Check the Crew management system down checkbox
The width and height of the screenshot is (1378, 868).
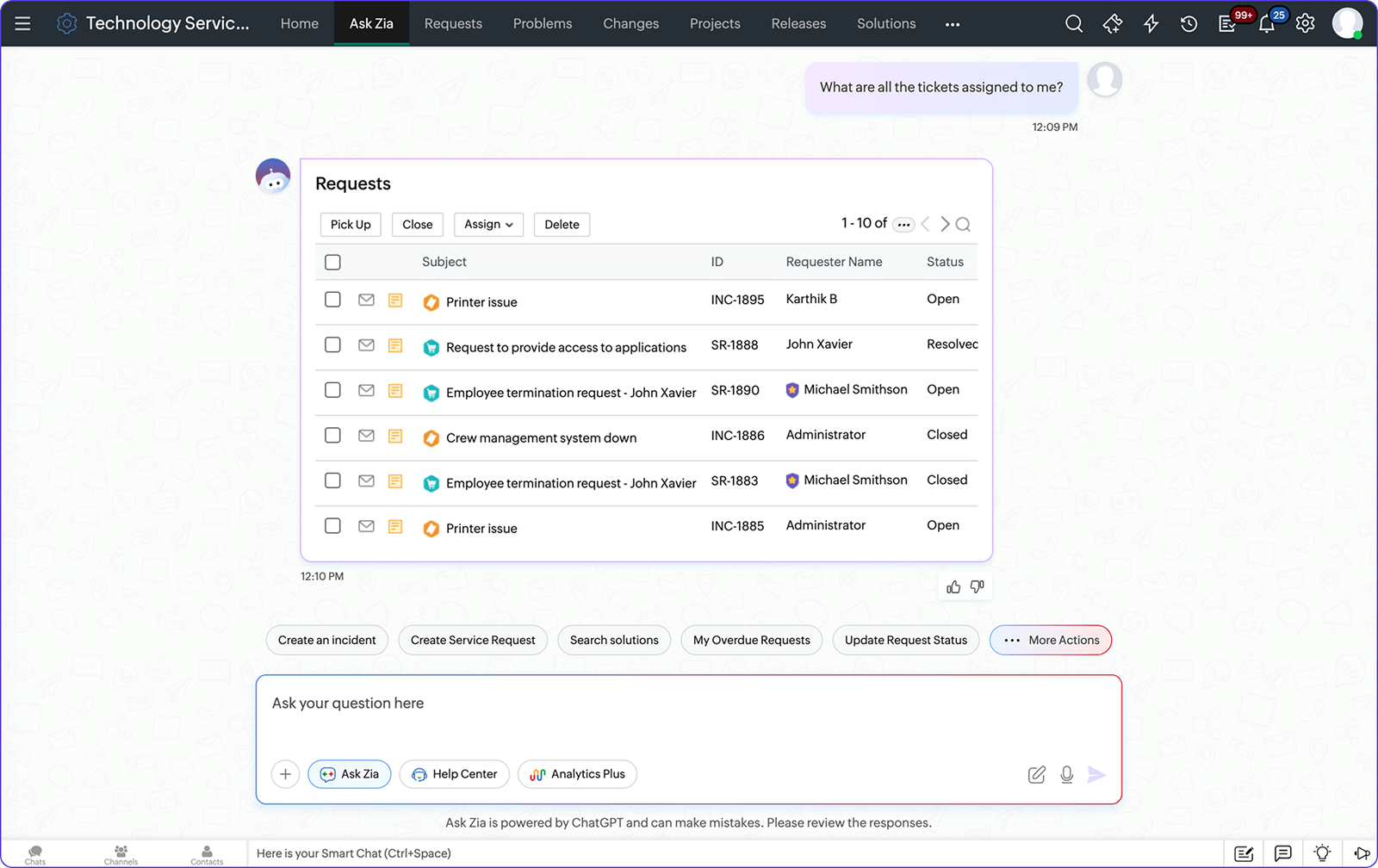332,435
